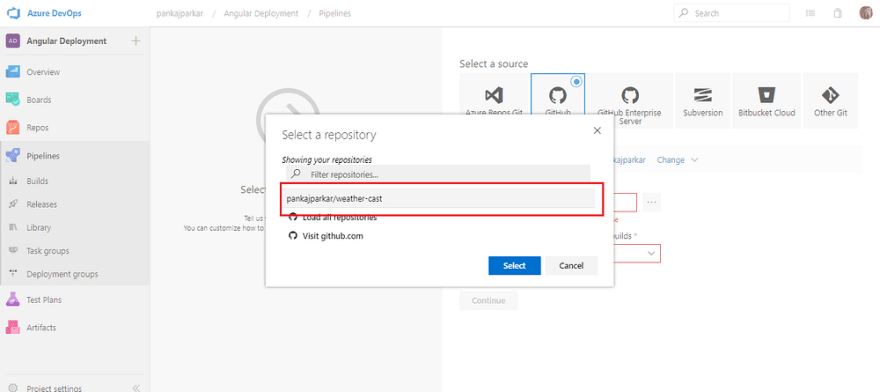
Task: Click the Artifacts menu label
Action: click(42, 327)
